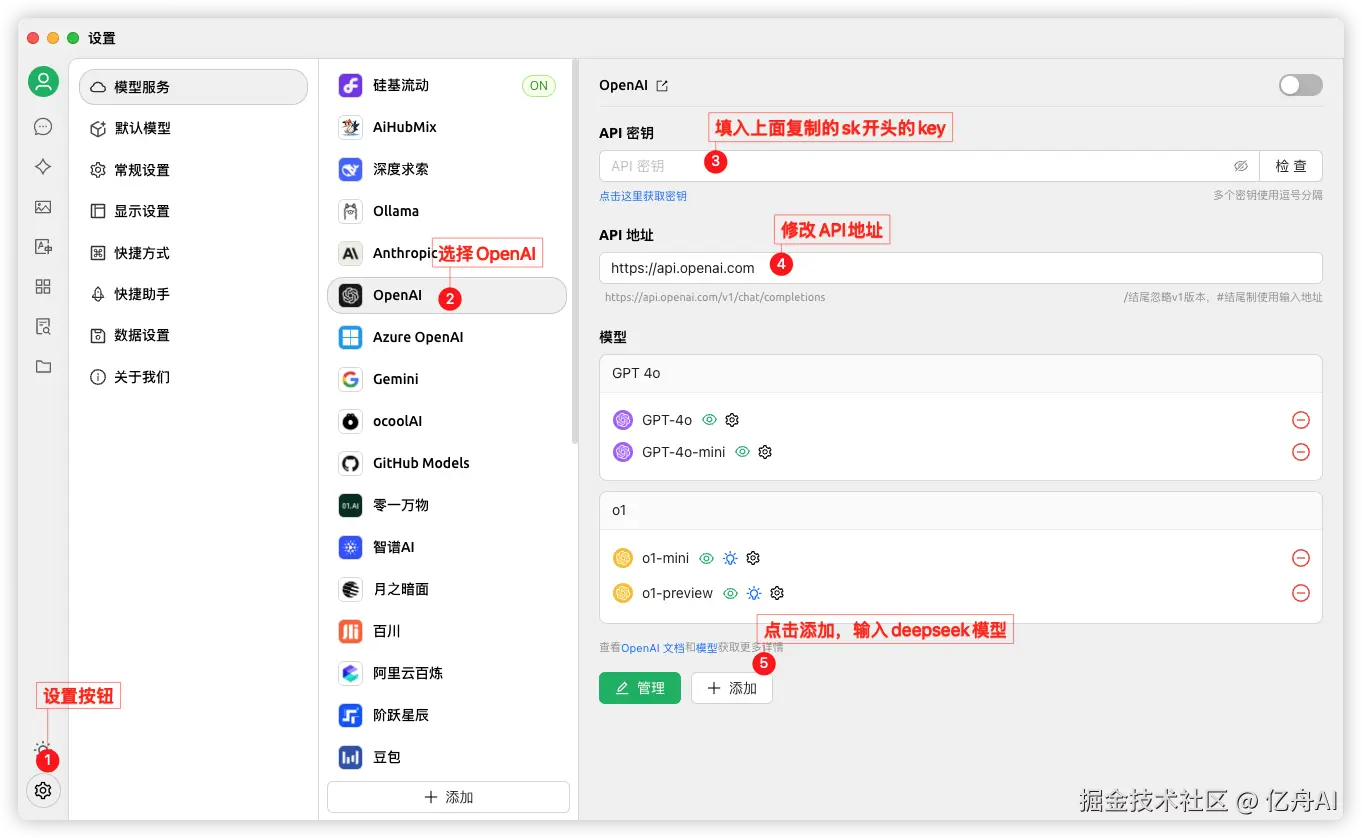Image resolution: width=1362 pixels, height=838 pixels.
Task: Open the mini apps grid icon
Action: [43, 287]
